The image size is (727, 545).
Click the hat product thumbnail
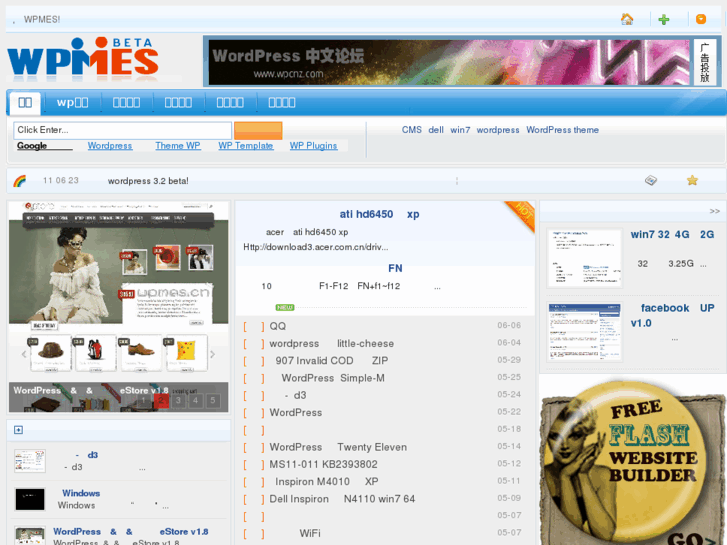51,353
